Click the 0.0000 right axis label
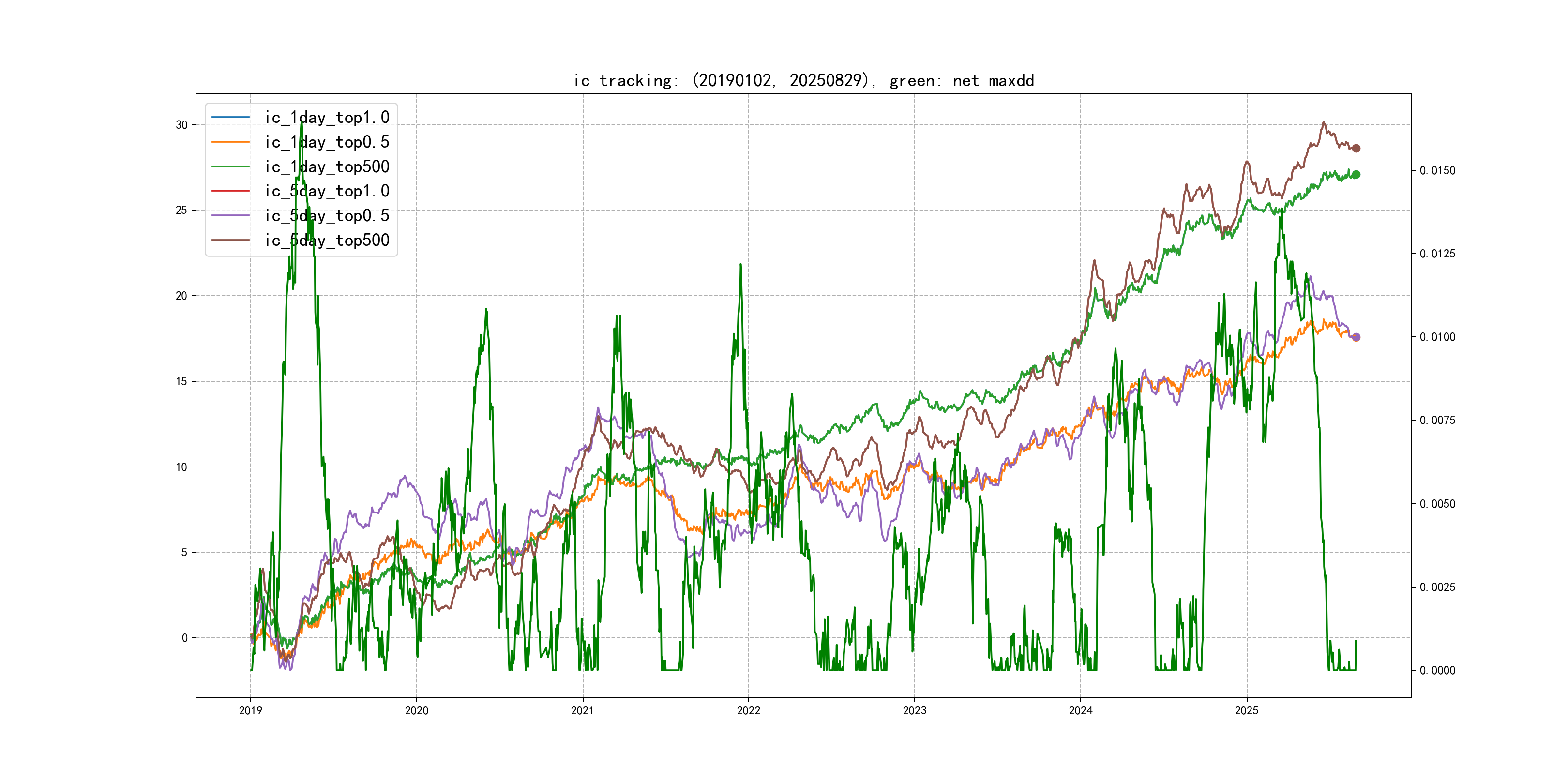 click(1437, 671)
